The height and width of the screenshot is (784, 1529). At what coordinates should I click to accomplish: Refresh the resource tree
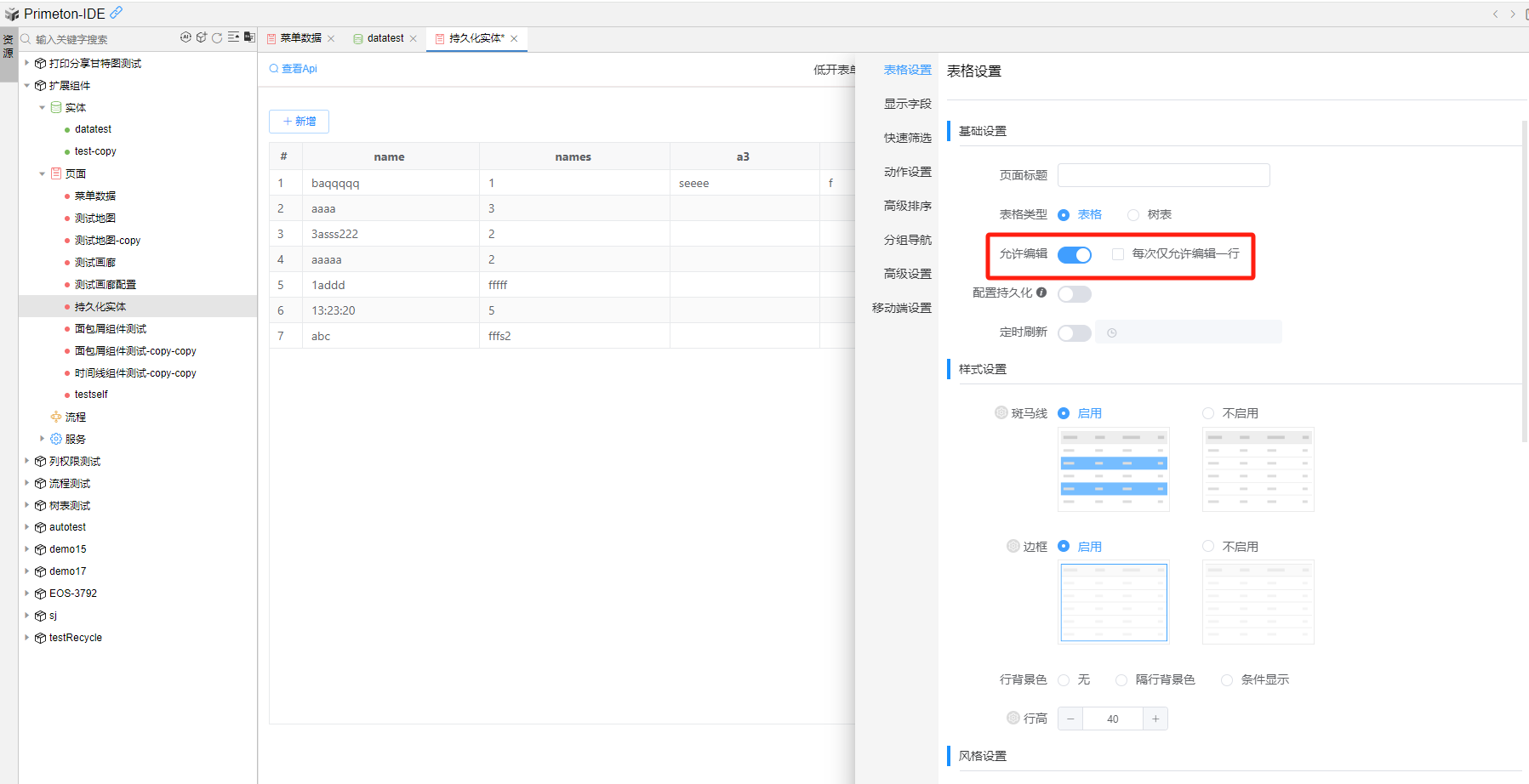(217, 37)
